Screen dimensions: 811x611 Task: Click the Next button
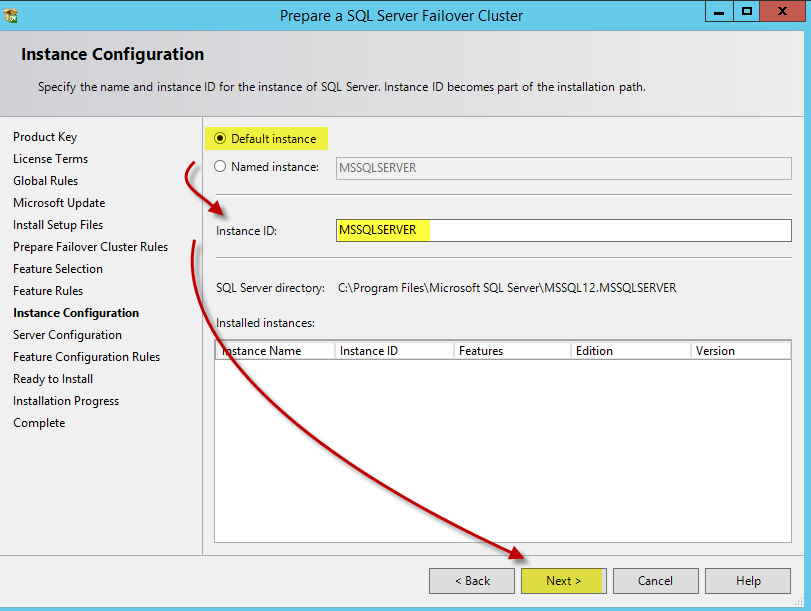[x=564, y=581]
